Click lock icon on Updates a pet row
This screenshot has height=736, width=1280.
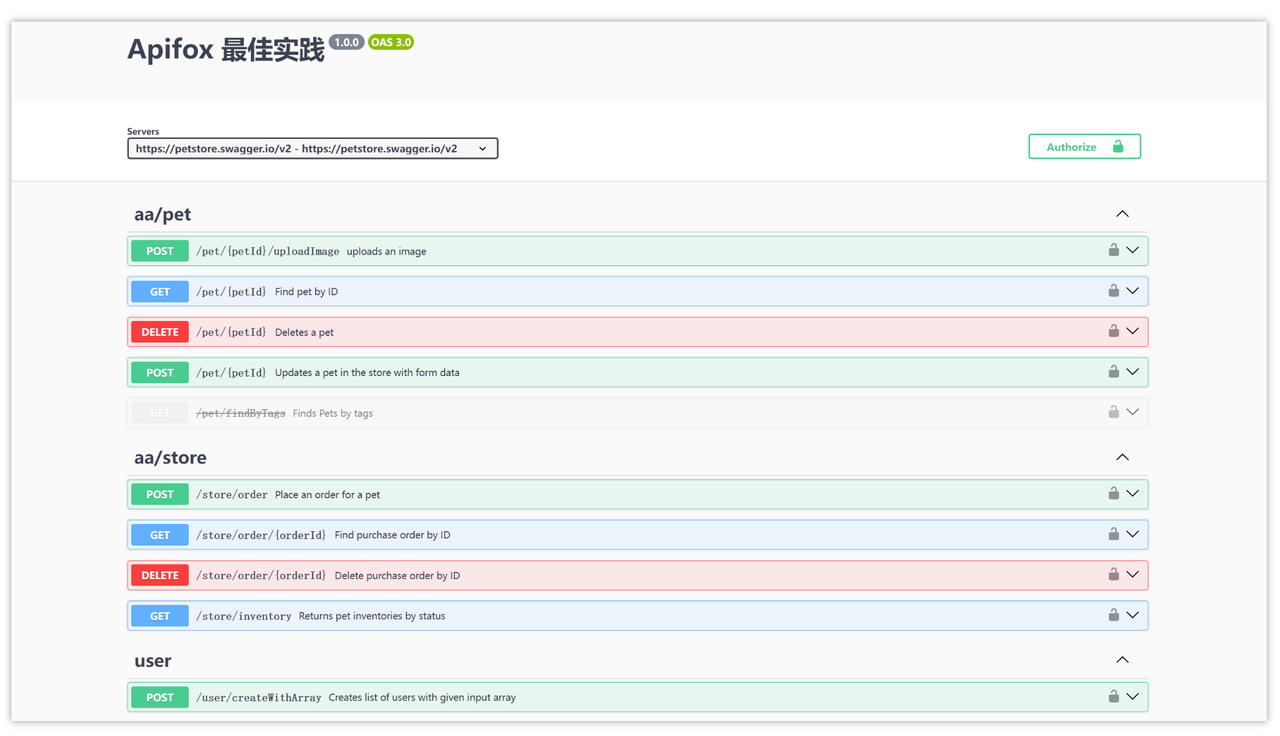[x=1113, y=371]
